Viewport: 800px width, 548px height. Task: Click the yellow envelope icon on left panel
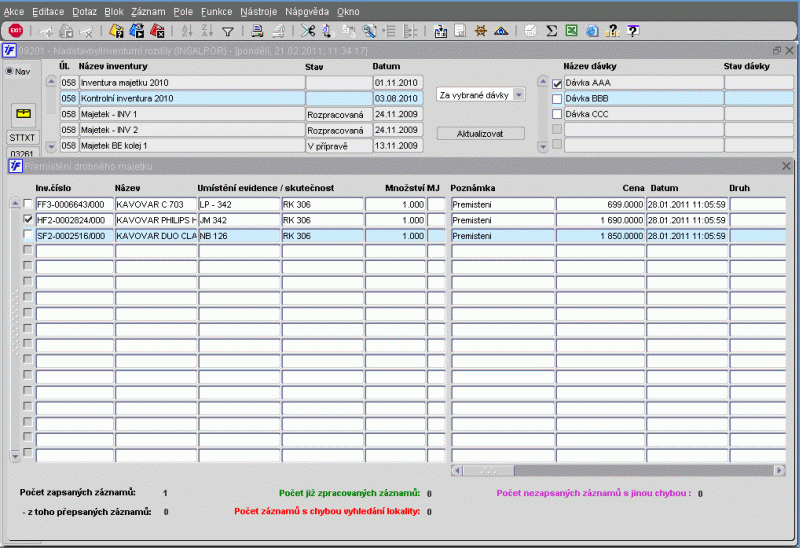pos(23,114)
